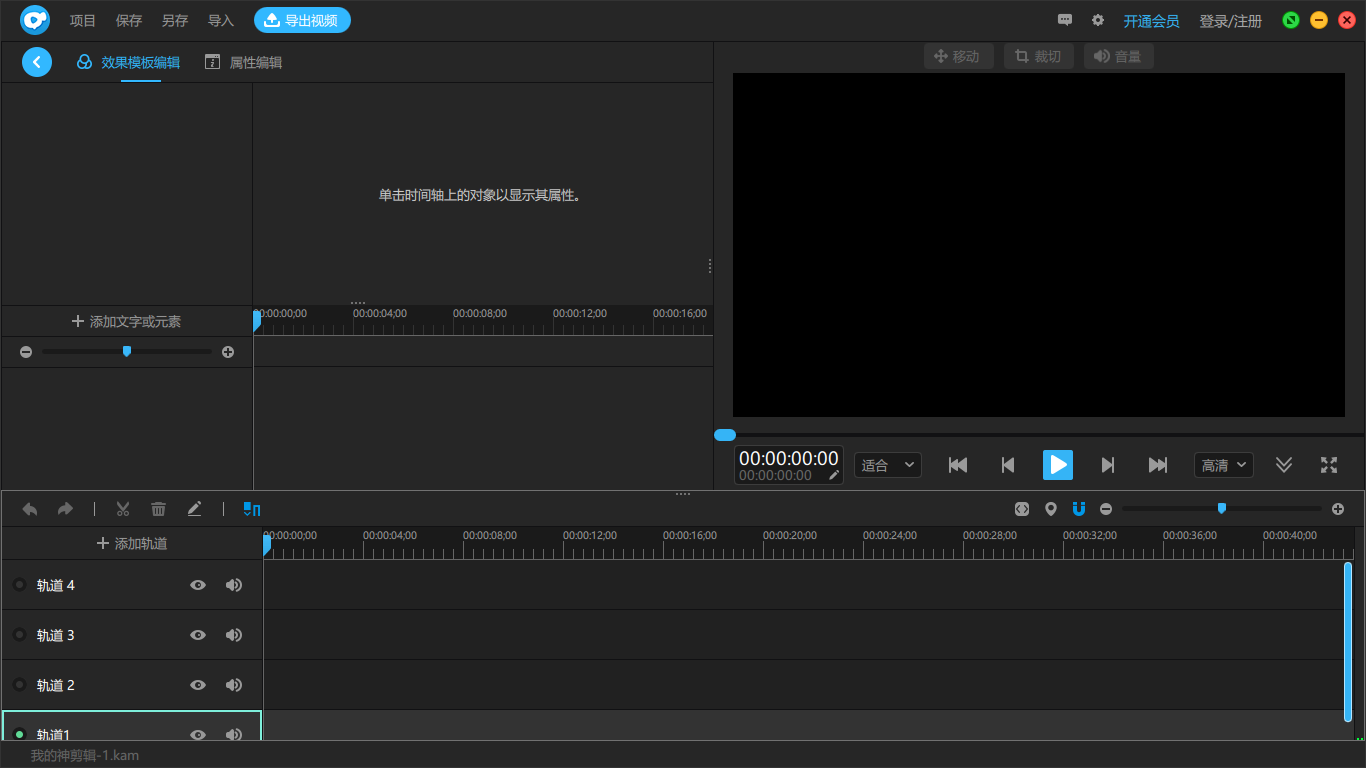Open the feedback message icon

click(x=1065, y=20)
